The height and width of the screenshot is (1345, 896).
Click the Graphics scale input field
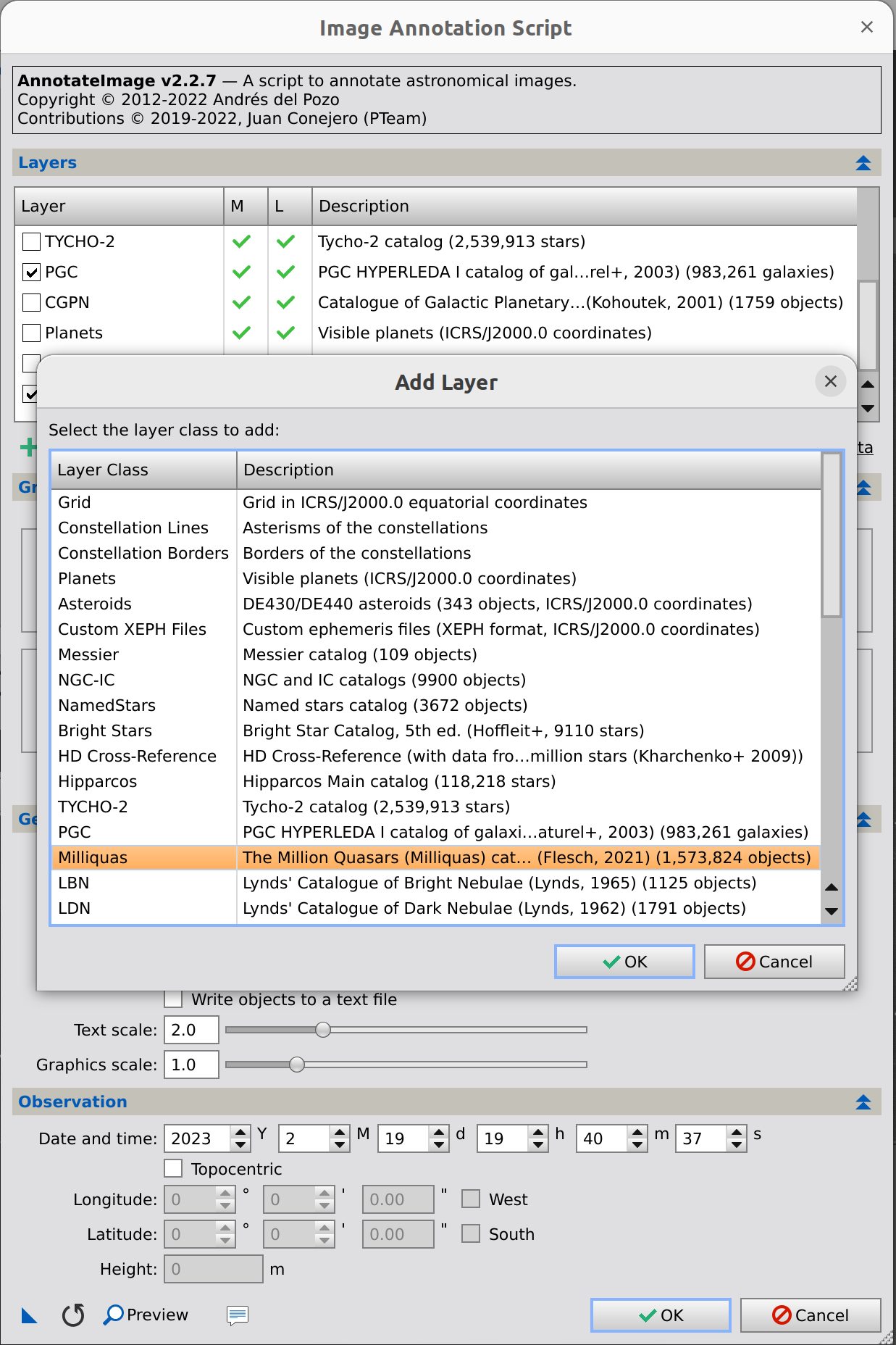(x=191, y=1065)
